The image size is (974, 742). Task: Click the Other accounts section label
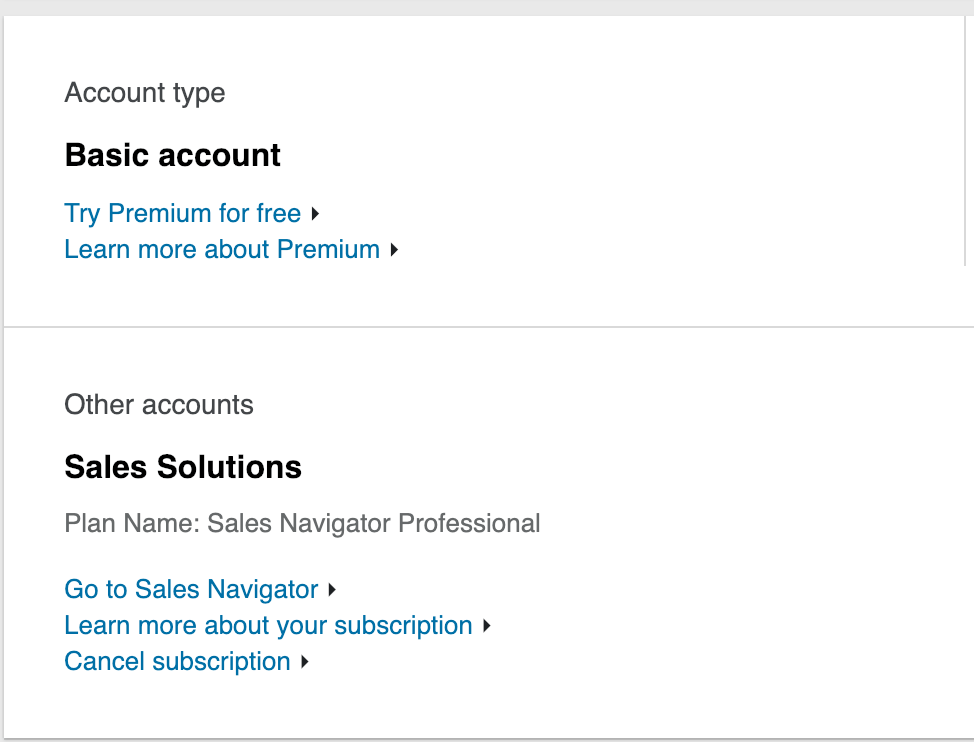tap(159, 405)
